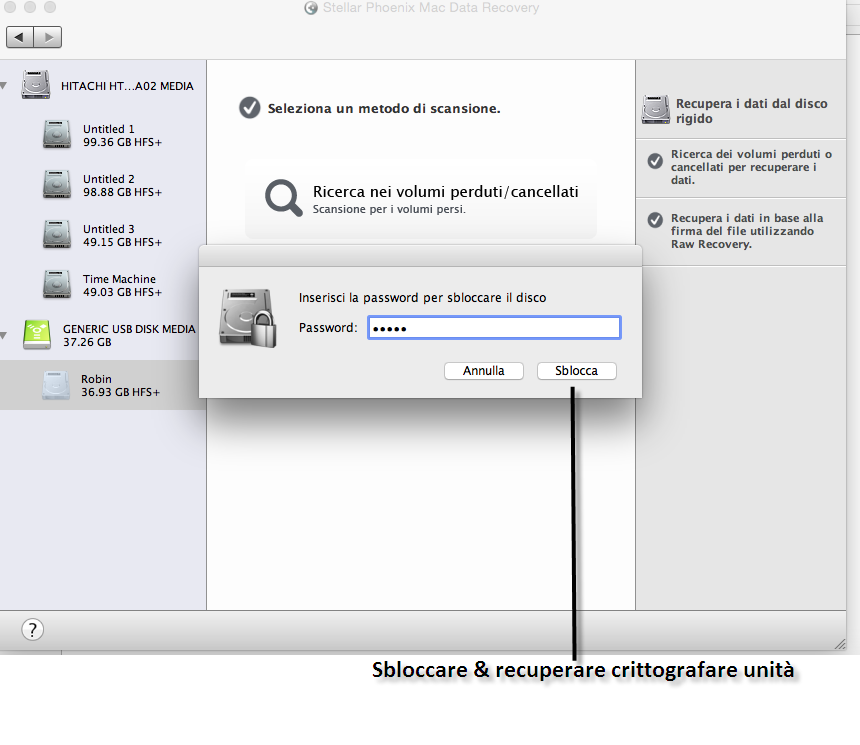Click the magnifying glass search icon
The height and width of the screenshot is (745, 860).
pos(284,197)
